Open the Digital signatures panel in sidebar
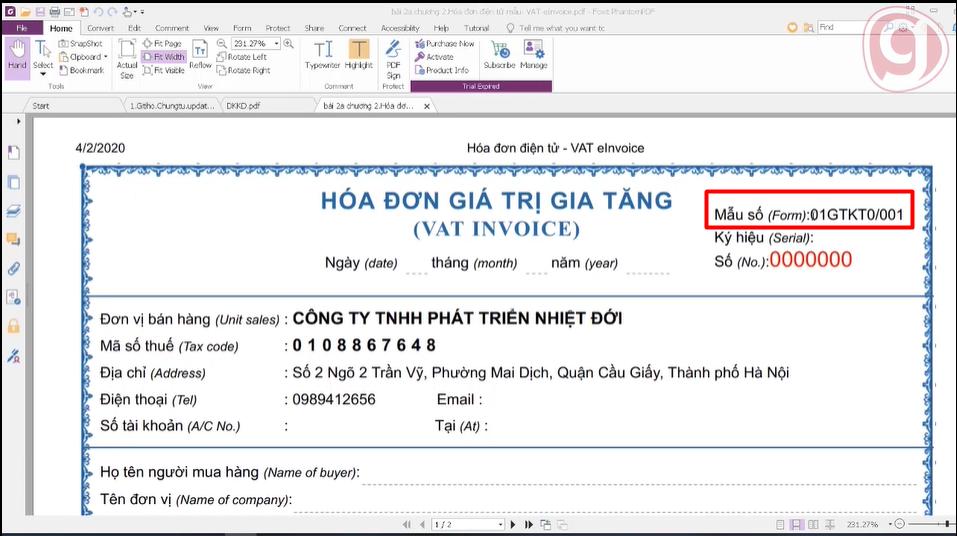The height and width of the screenshot is (536, 957). pos(13,356)
